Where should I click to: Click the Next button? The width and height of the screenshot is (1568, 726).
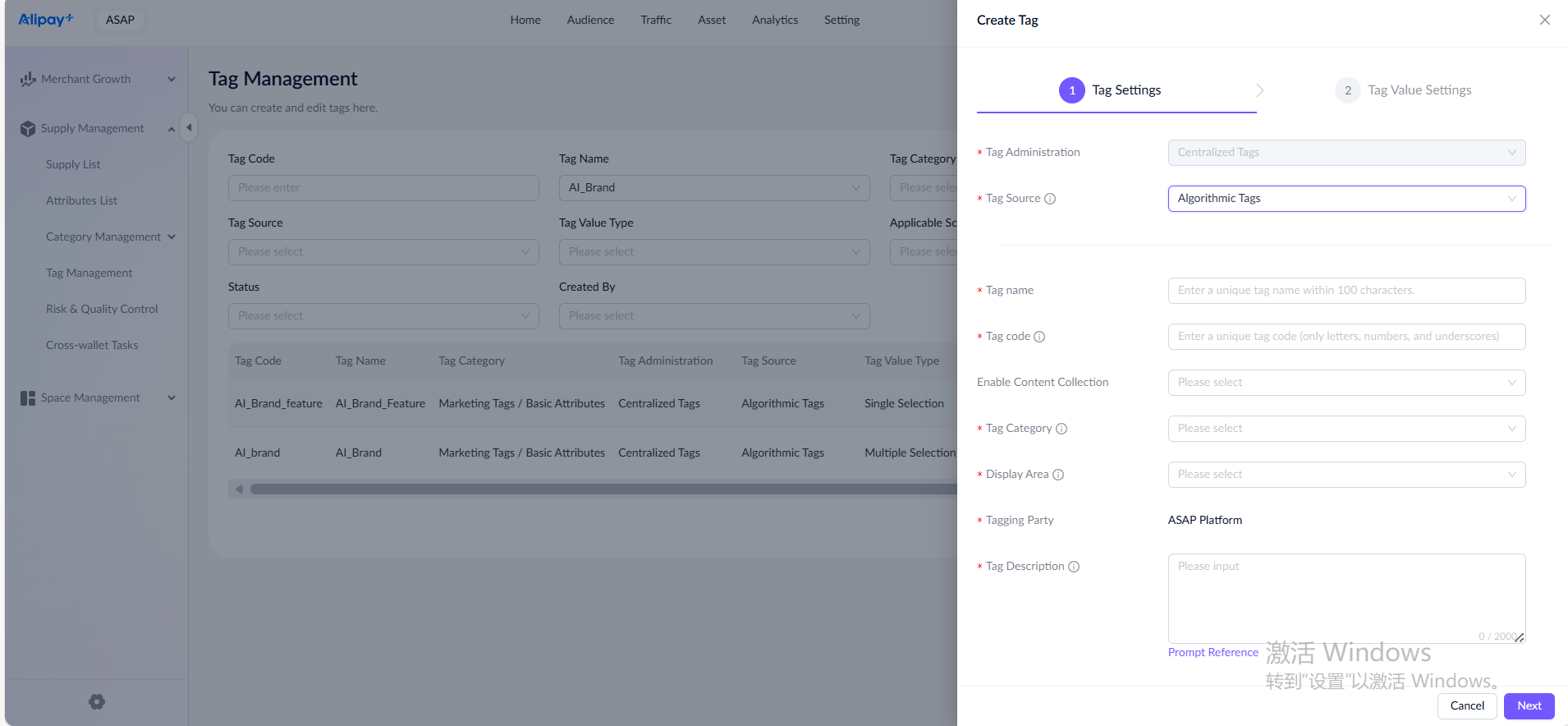coord(1529,705)
